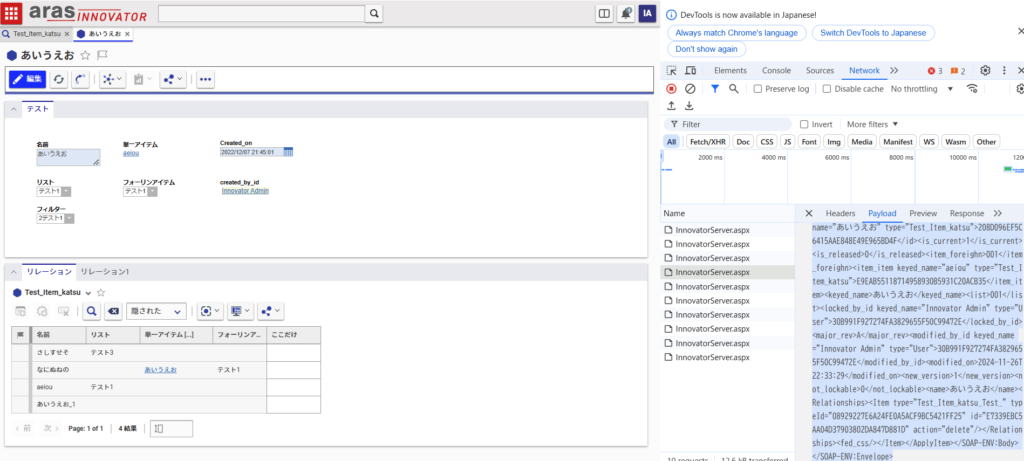1024x461 pixels.
Task: Check the Invert filter checkbox
Action: coord(805,124)
